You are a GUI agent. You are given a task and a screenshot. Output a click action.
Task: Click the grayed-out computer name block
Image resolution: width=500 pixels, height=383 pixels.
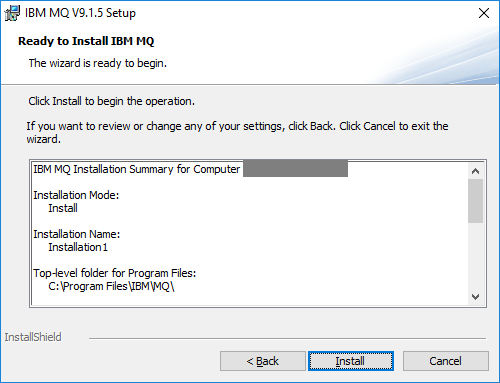(295, 168)
